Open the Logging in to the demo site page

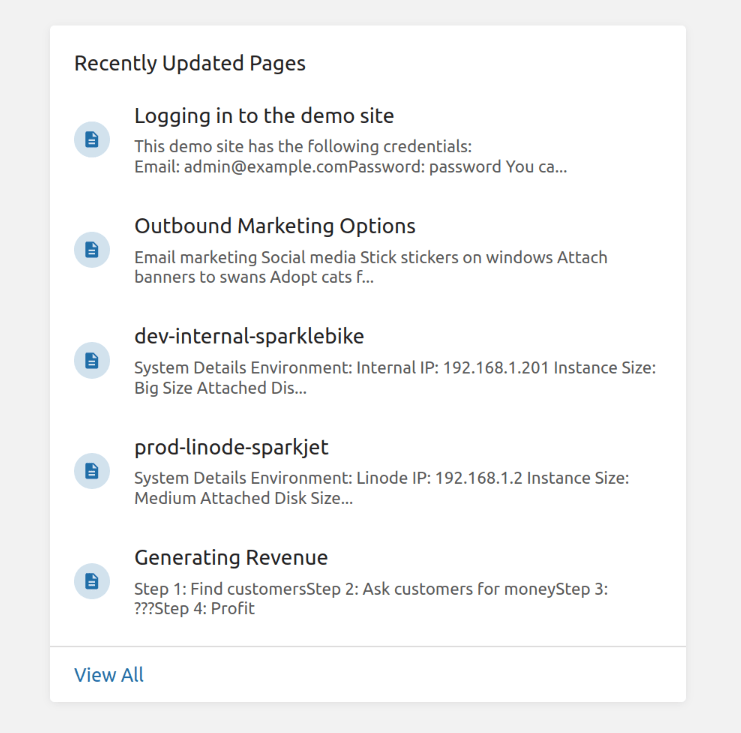click(x=264, y=116)
